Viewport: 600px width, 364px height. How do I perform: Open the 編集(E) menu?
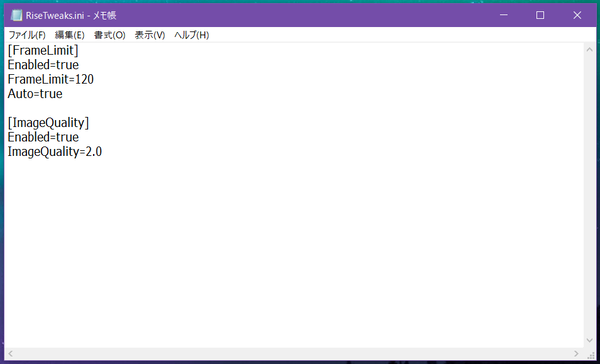pyautogui.click(x=70, y=35)
